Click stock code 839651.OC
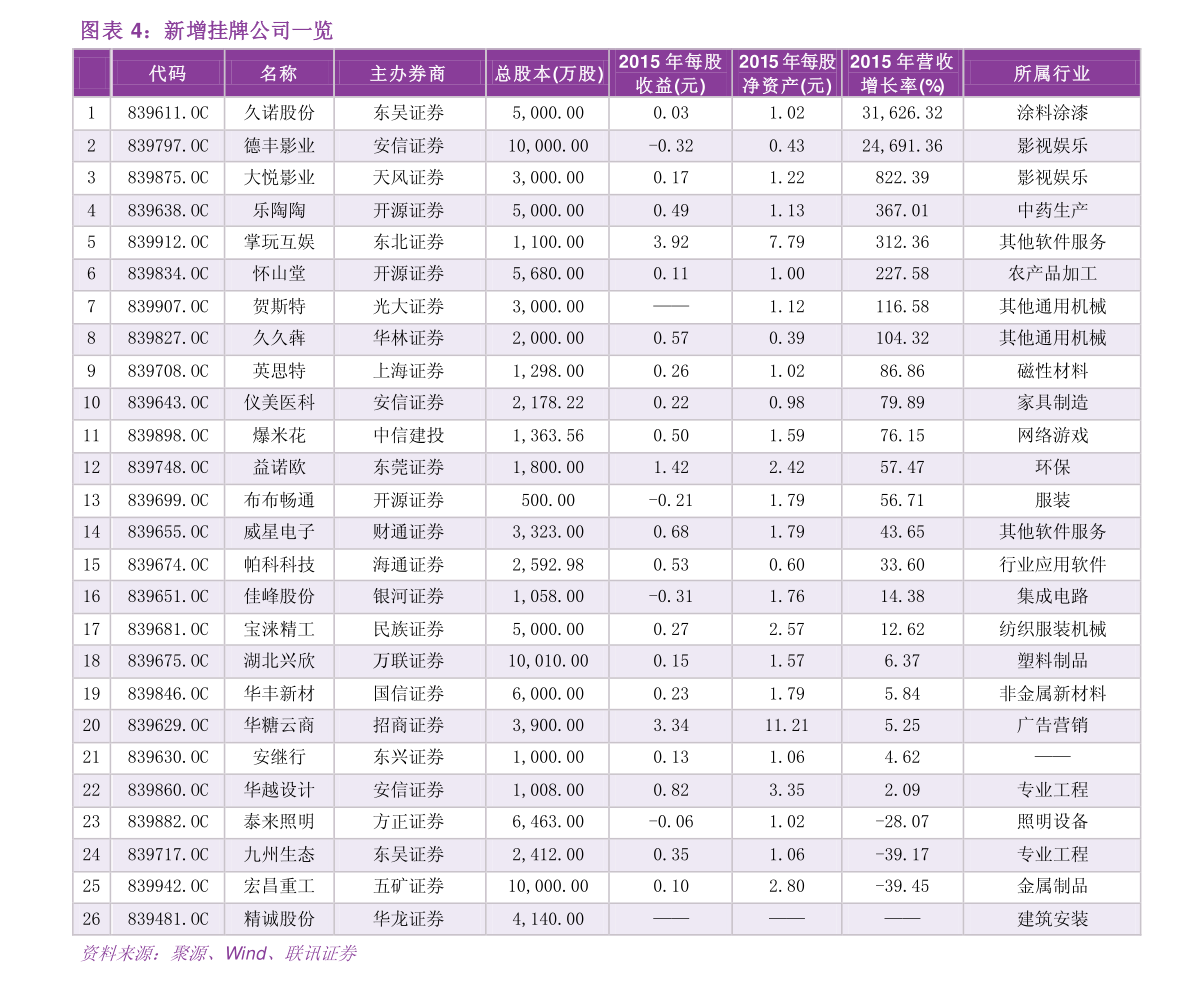 pyautogui.click(x=167, y=597)
